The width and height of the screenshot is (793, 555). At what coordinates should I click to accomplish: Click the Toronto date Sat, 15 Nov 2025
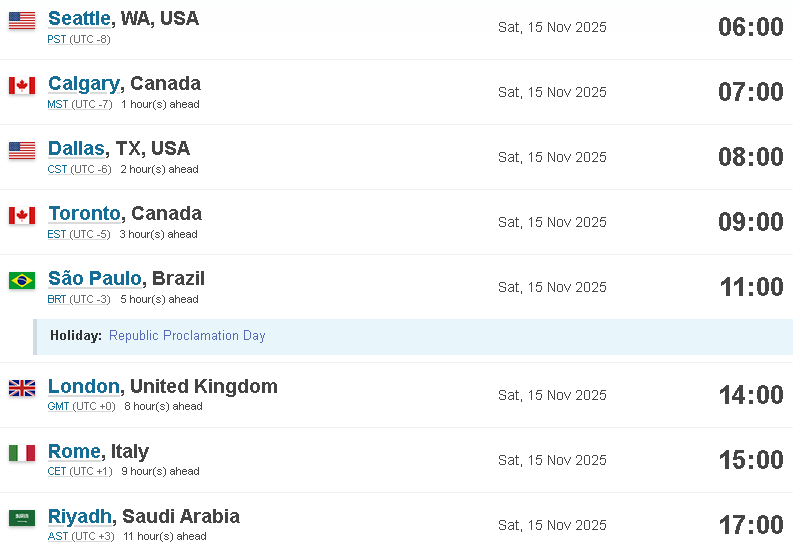(x=552, y=222)
